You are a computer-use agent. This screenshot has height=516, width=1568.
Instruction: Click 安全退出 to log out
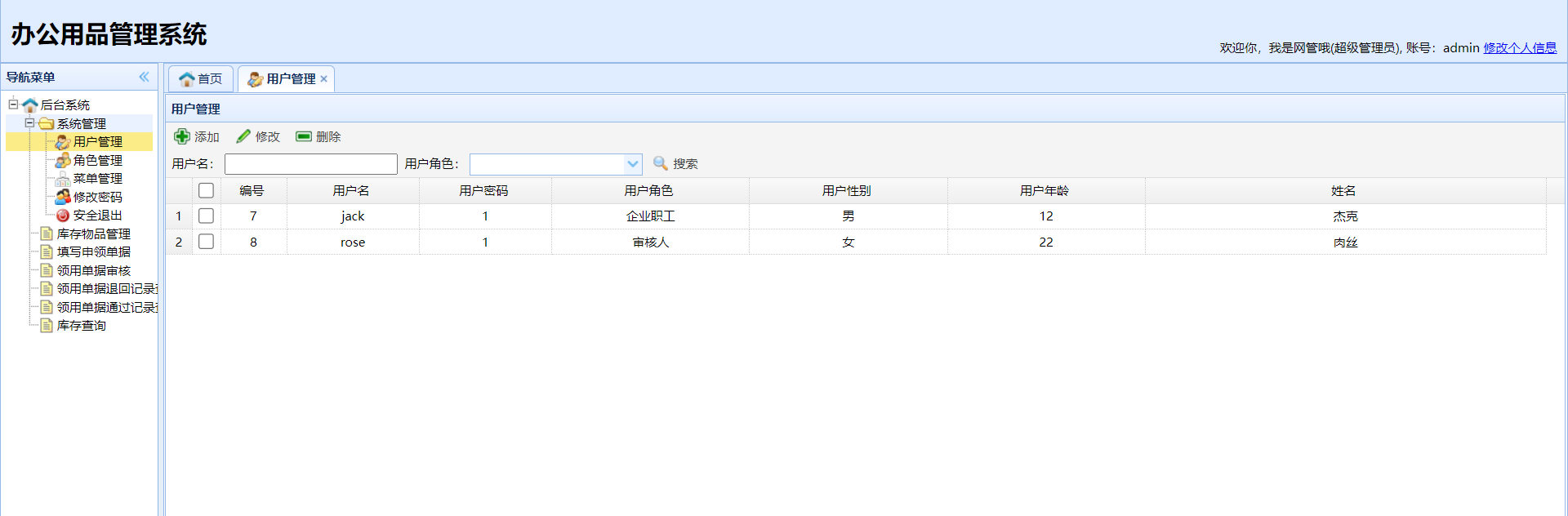[98, 216]
